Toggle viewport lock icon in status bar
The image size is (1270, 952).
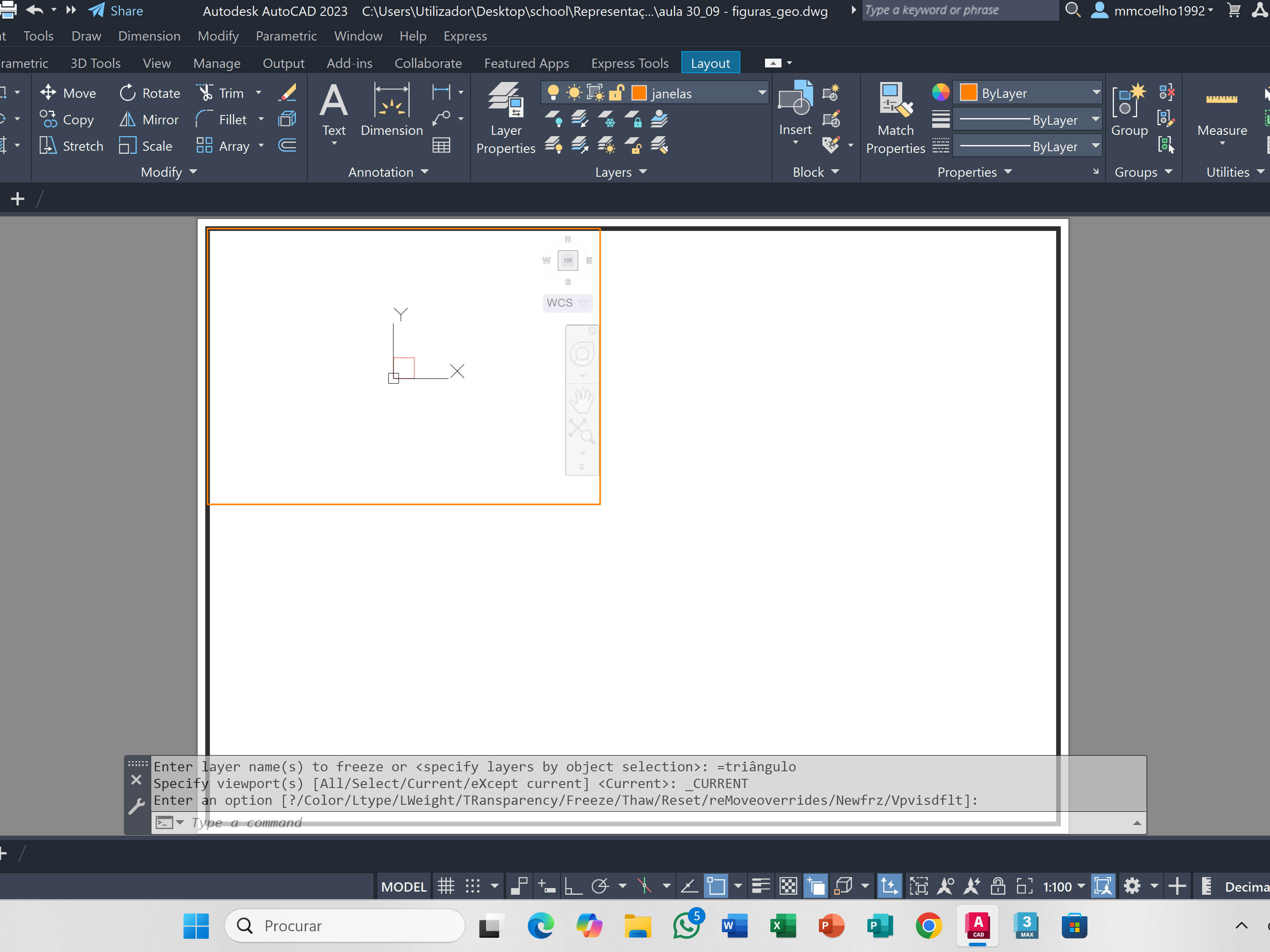click(998, 886)
